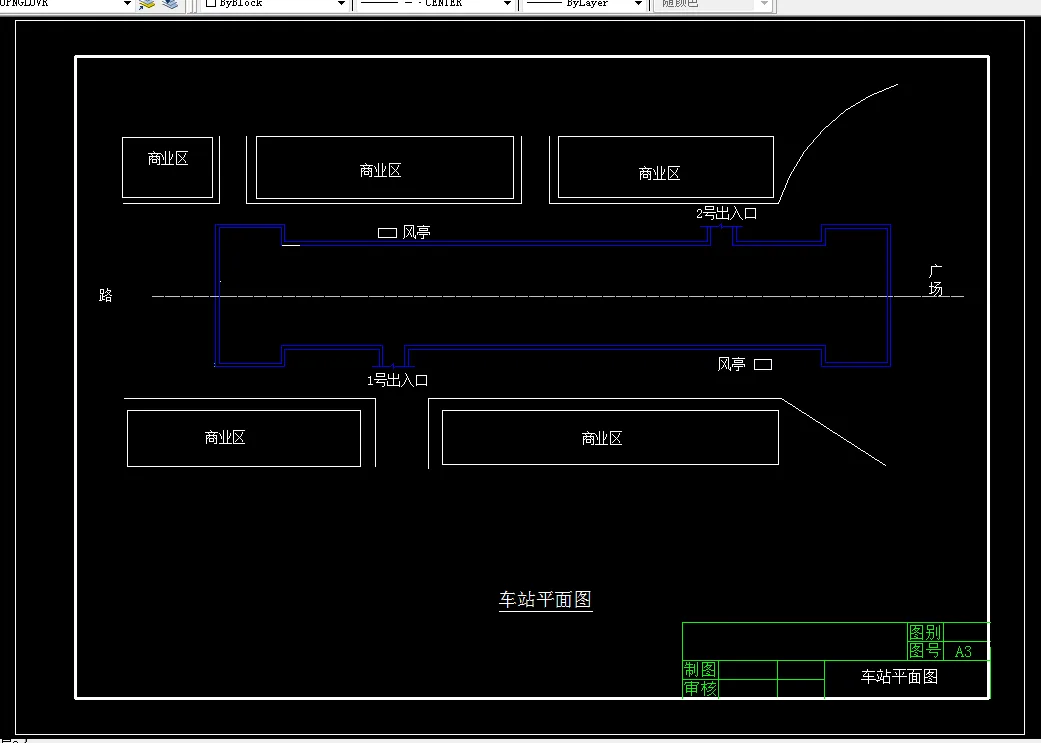Select the 图别 cell in title block
Viewport: 1041px width, 743px height.
click(x=926, y=632)
